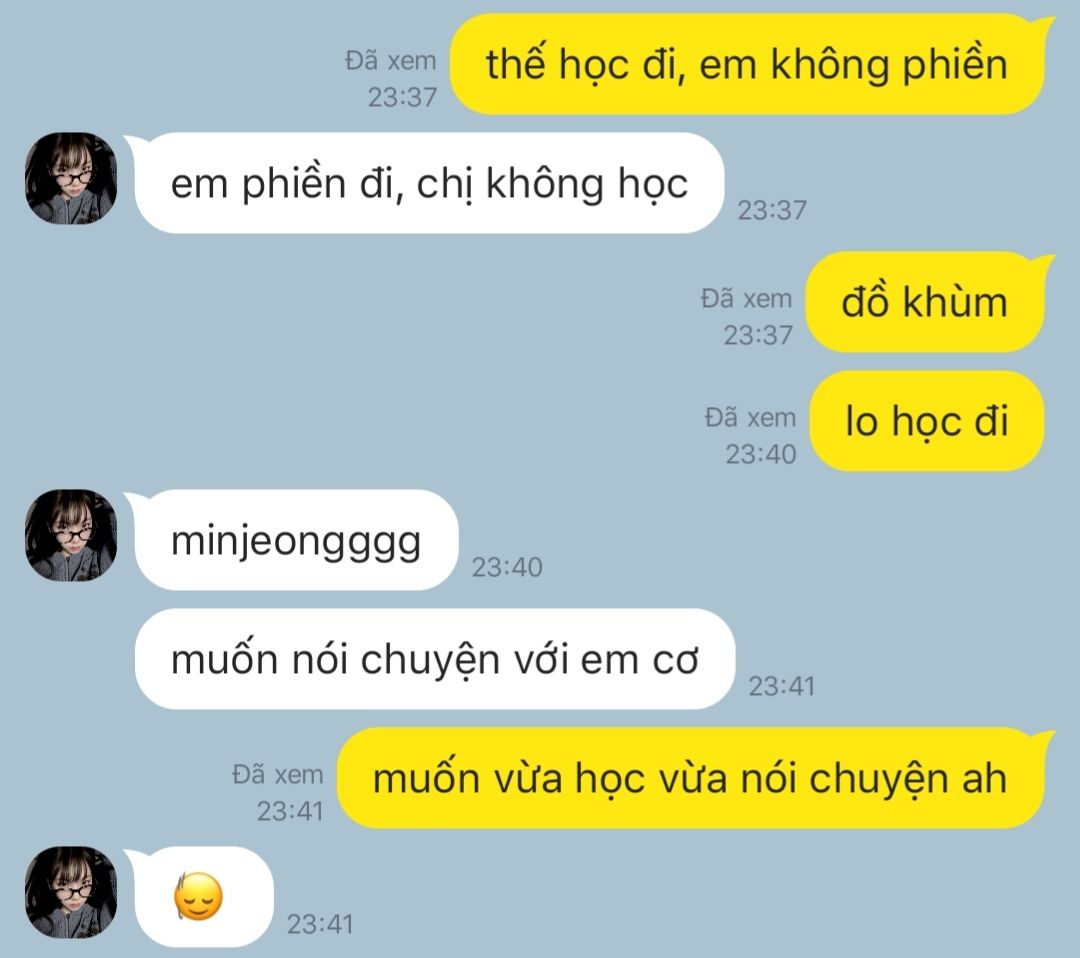Click 23:41 timestamp next to emoji bubble
Screen dimensions: 1080x958
320,924
